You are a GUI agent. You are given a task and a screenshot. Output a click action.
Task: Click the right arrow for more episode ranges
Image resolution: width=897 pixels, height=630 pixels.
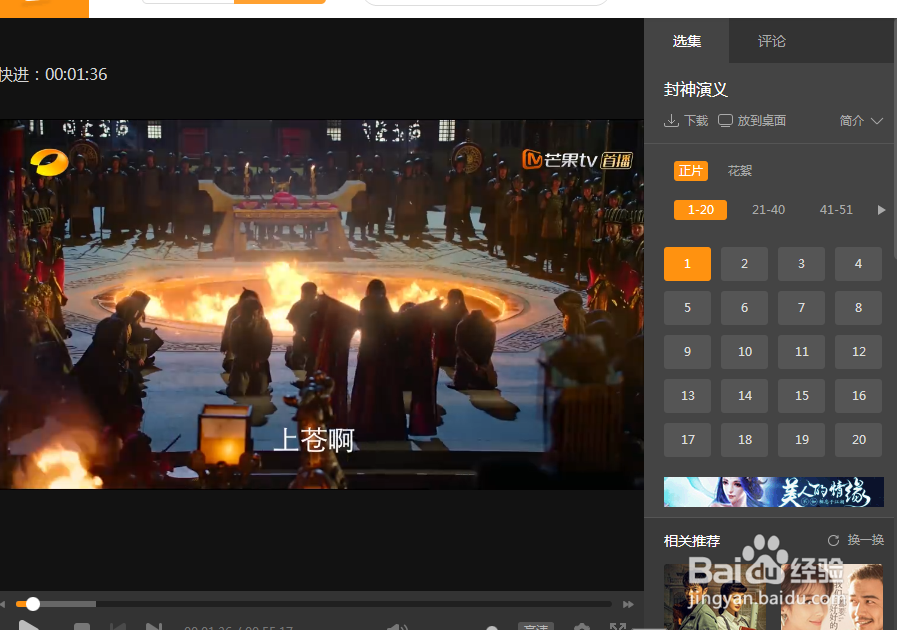click(x=881, y=210)
